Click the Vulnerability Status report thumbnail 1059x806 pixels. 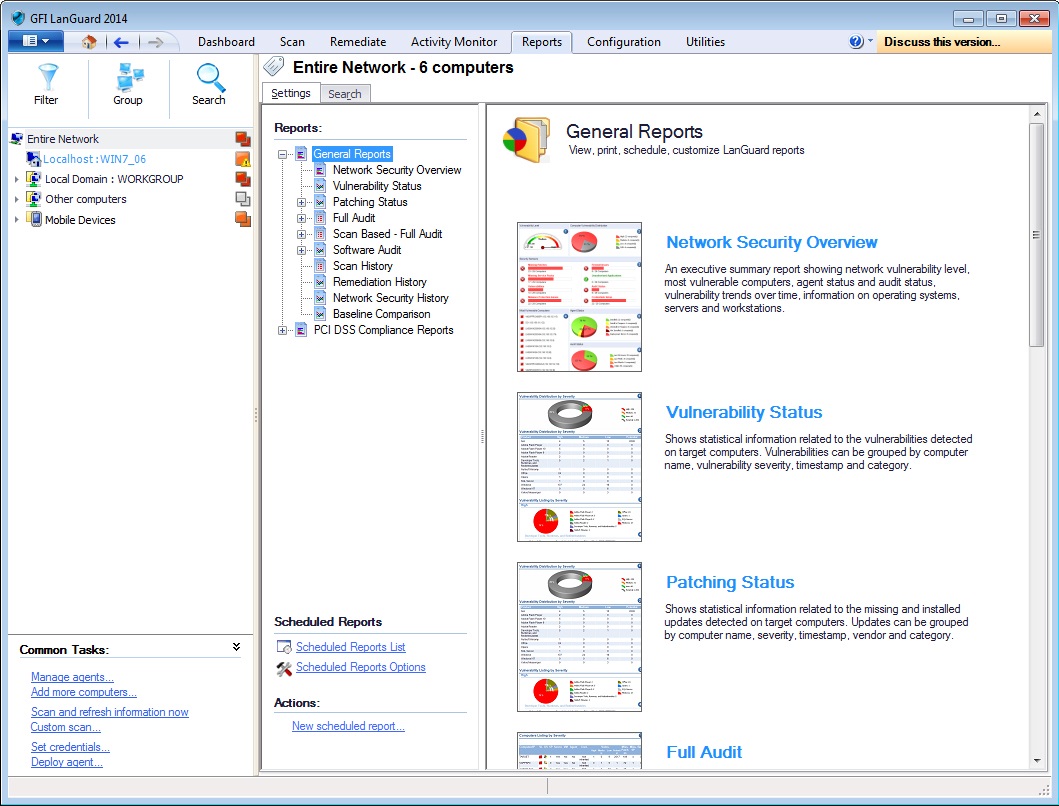pos(579,467)
